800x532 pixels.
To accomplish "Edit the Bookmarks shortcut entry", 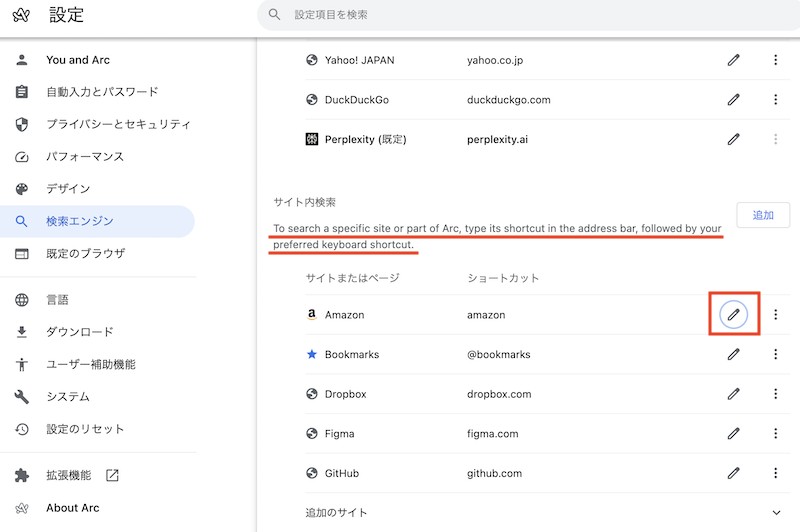I will (x=733, y=354).
